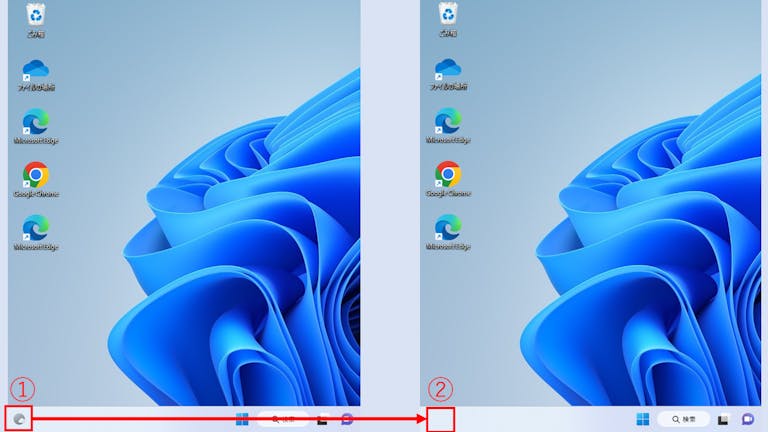Open Chat icon on left desktop taskbar

pyautogui.click(x=347, y=419)
